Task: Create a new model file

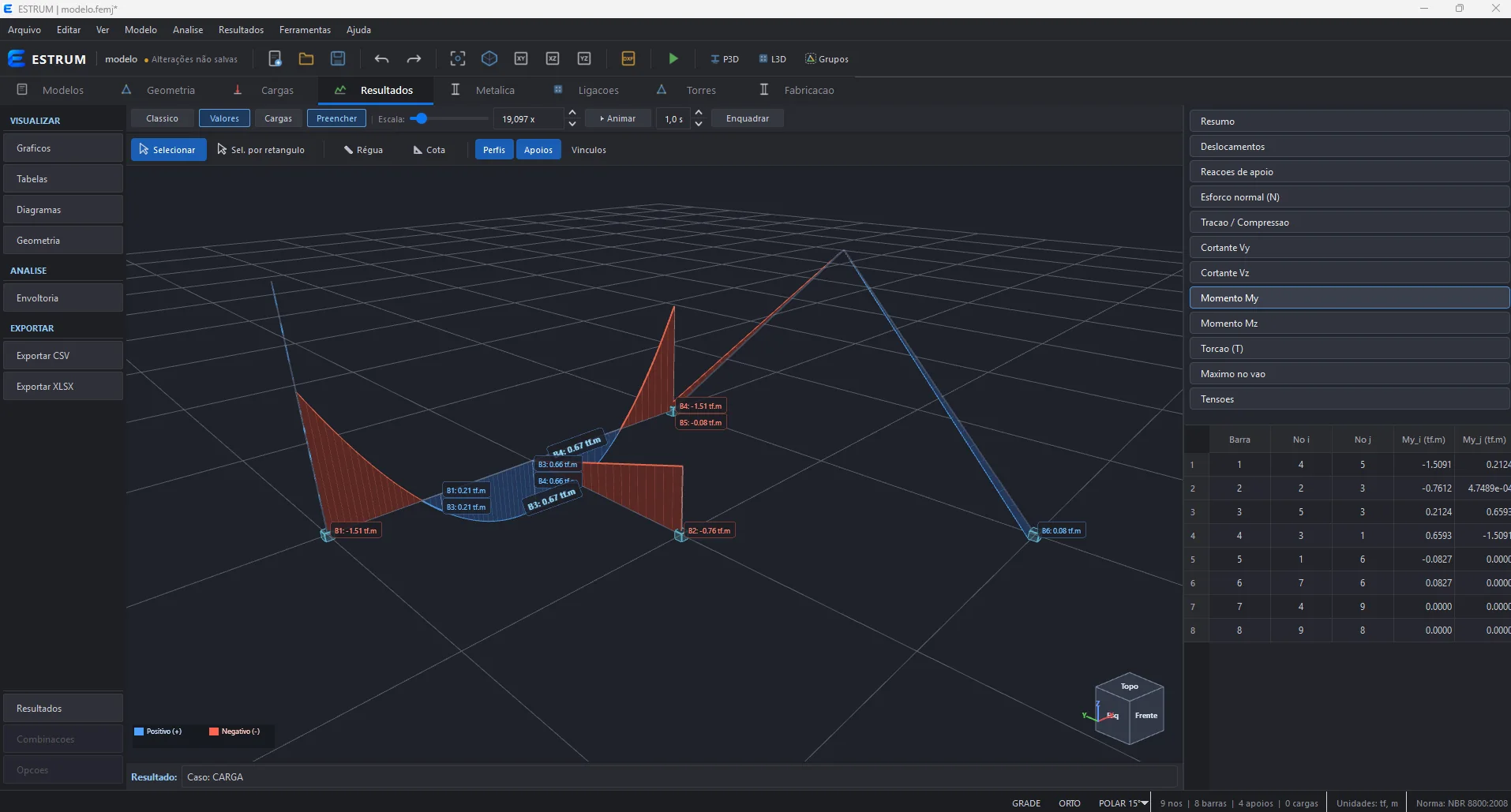Action: (275, 59)
